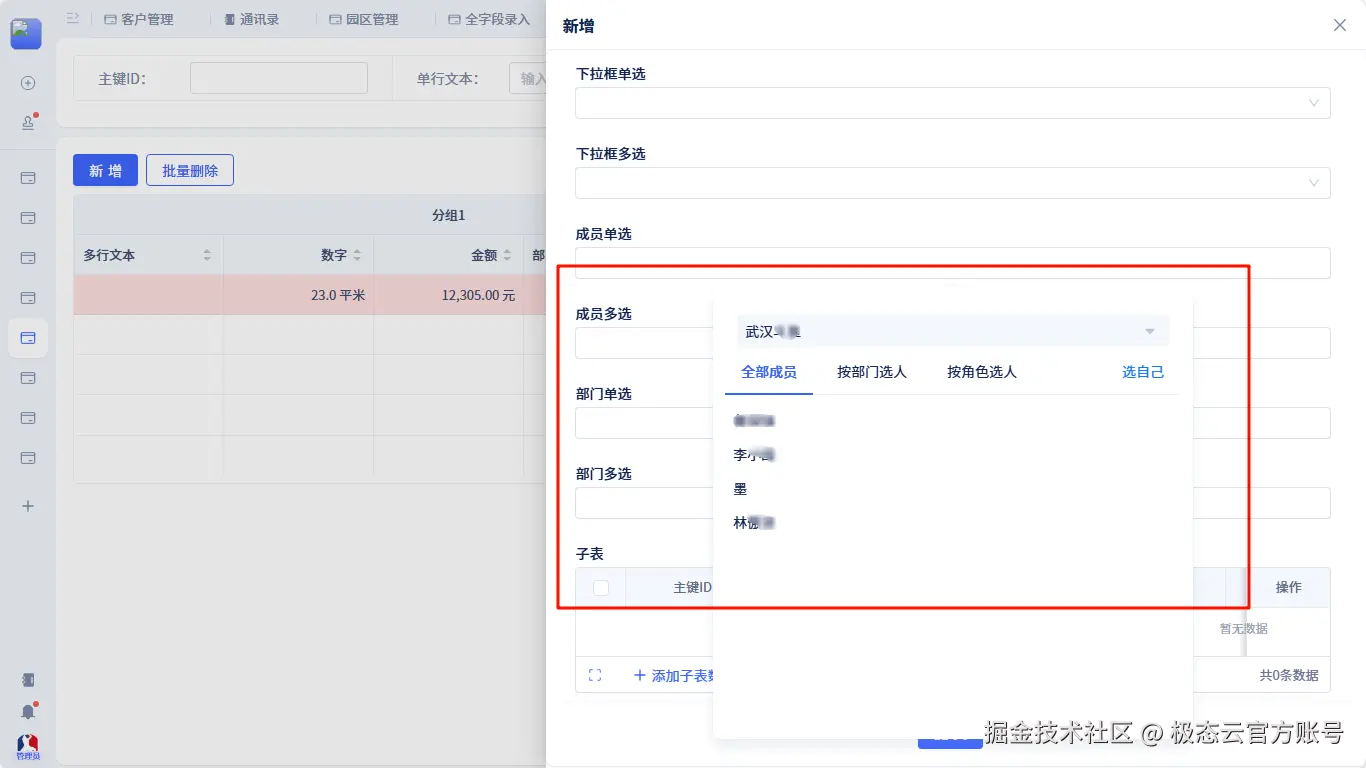Click the 部门多选 input field
This screenshot has height=768, width=1366.
[644, 503]
